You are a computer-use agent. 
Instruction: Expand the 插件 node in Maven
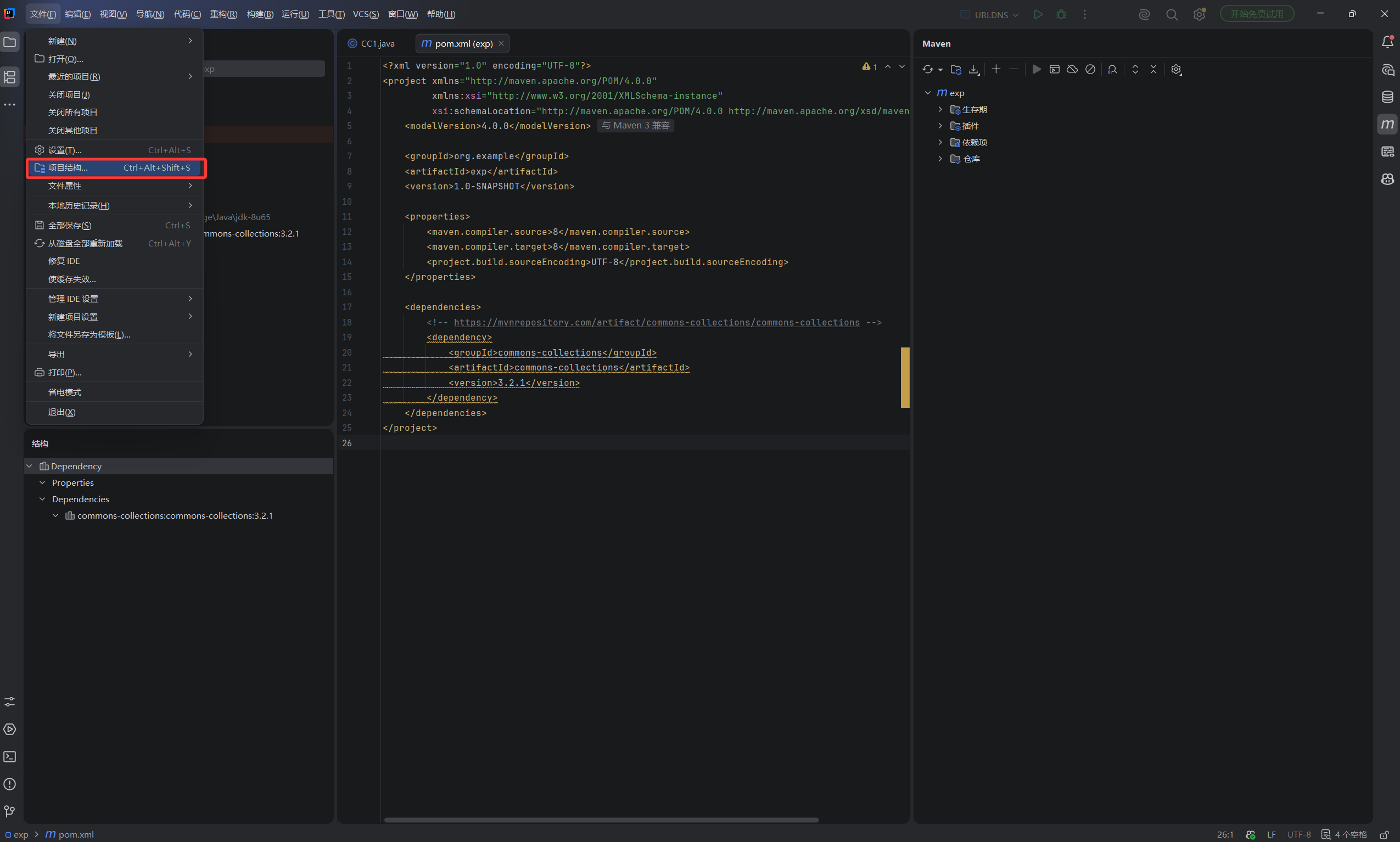point(940,125)
